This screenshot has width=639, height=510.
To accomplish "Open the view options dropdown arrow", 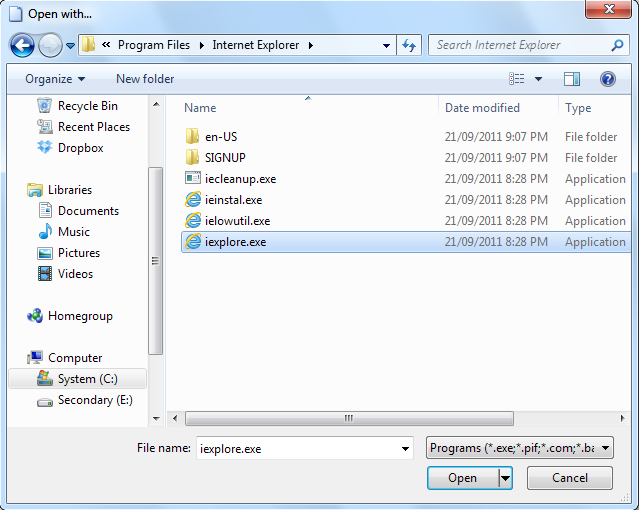I will click(538, 79).
